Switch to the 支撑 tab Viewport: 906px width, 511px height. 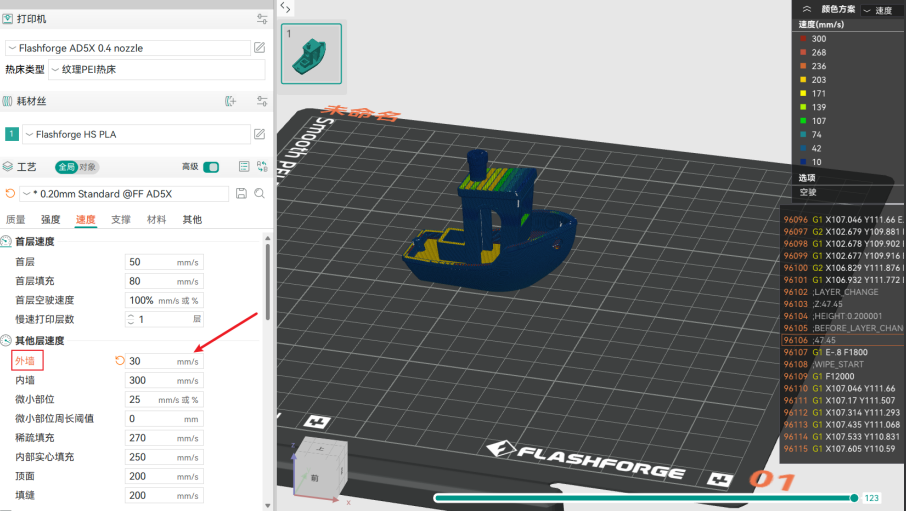coord(121,219)
